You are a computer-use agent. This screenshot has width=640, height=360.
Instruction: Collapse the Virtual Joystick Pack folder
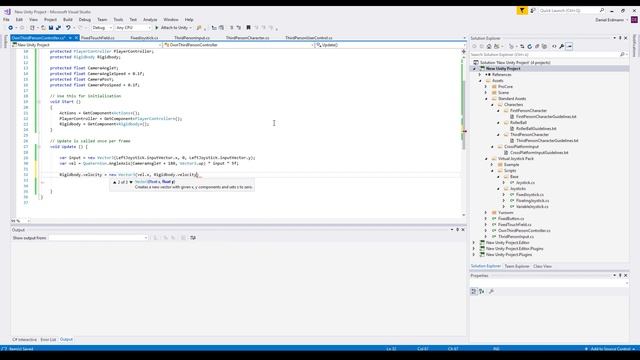point(486,159)
